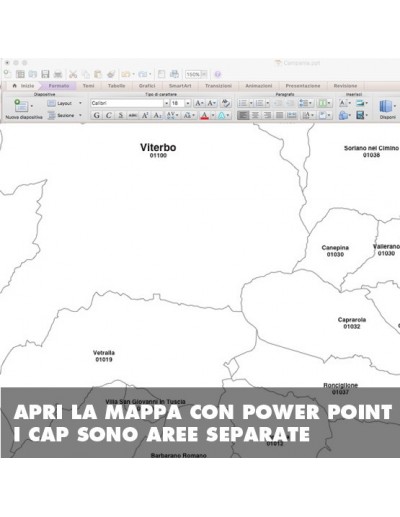Switch to the Tabelle tab
The height and width of the screenshot is (517, 400).
click(116, 86)
